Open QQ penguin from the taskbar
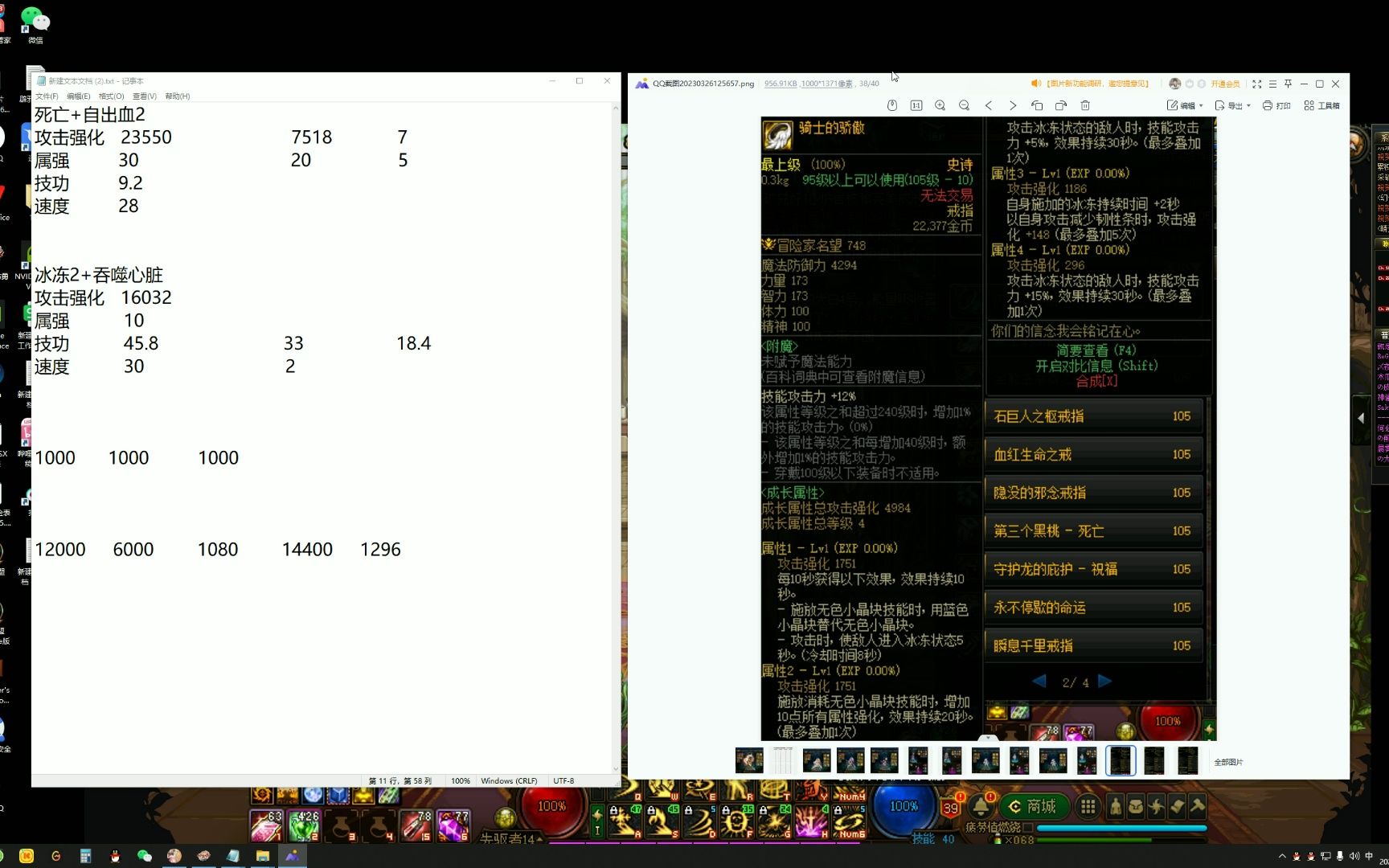 pos(115,856)
